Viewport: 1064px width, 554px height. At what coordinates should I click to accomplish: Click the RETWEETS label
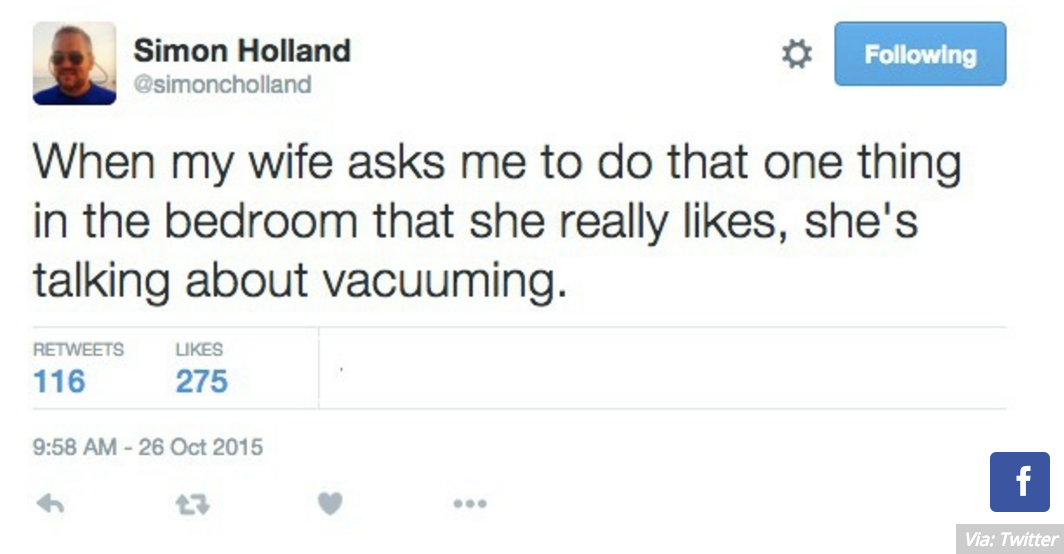click(x=79, y=350)
